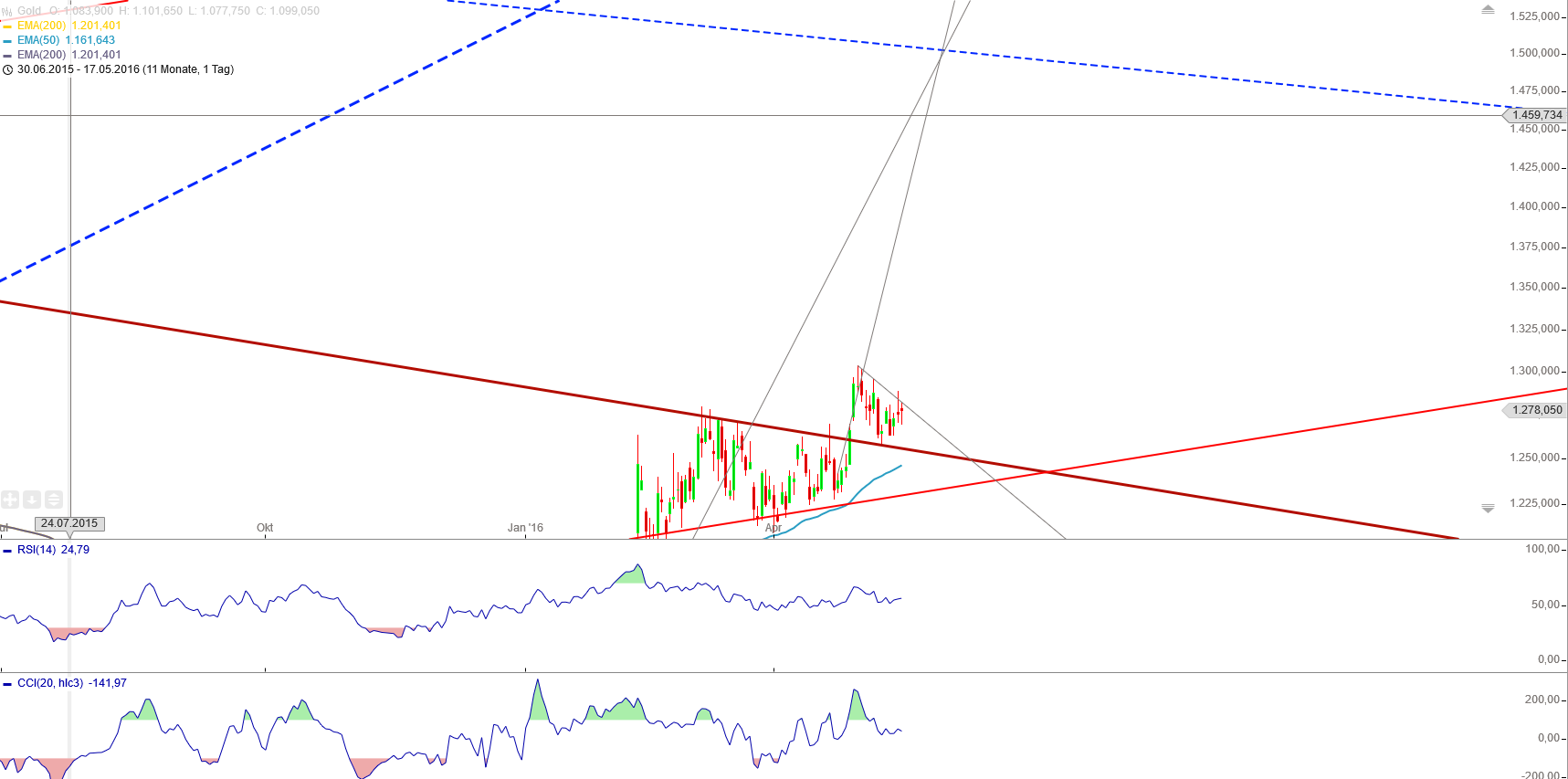
Task: Click the RSI axis 100,00 label
Action: 1542,549
